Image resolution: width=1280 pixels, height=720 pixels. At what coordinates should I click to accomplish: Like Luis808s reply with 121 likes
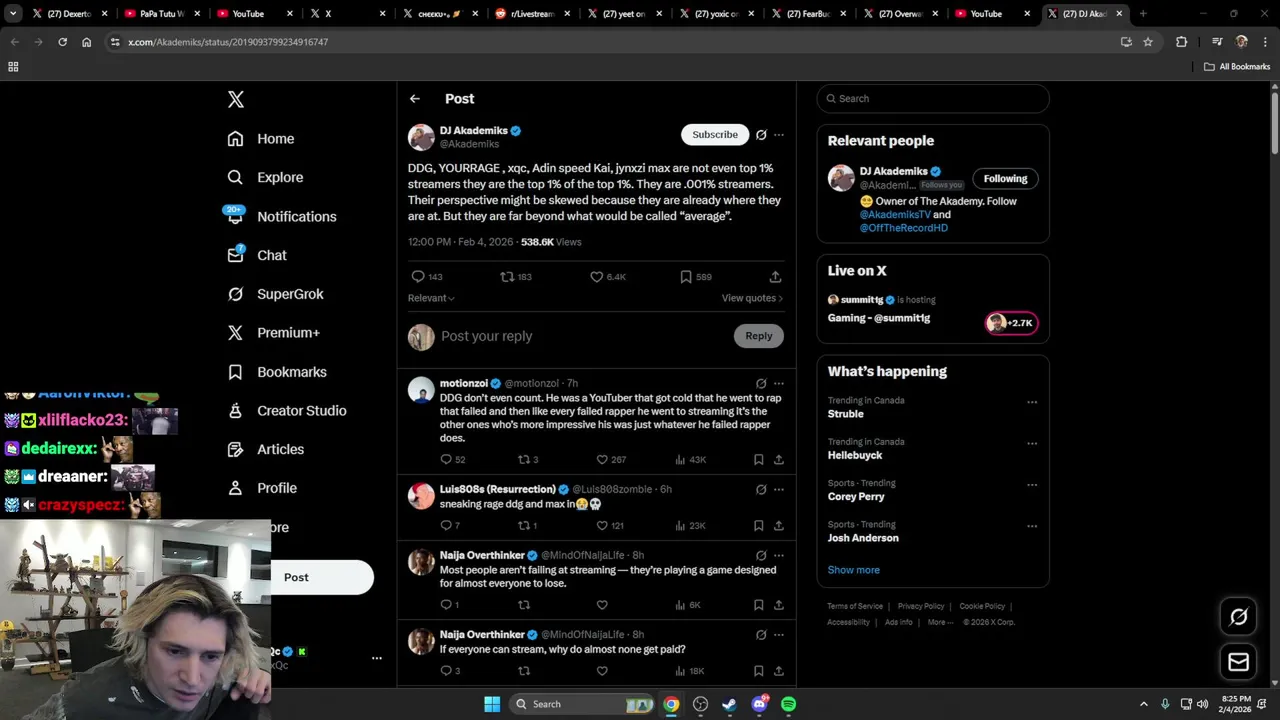point(602,526)
